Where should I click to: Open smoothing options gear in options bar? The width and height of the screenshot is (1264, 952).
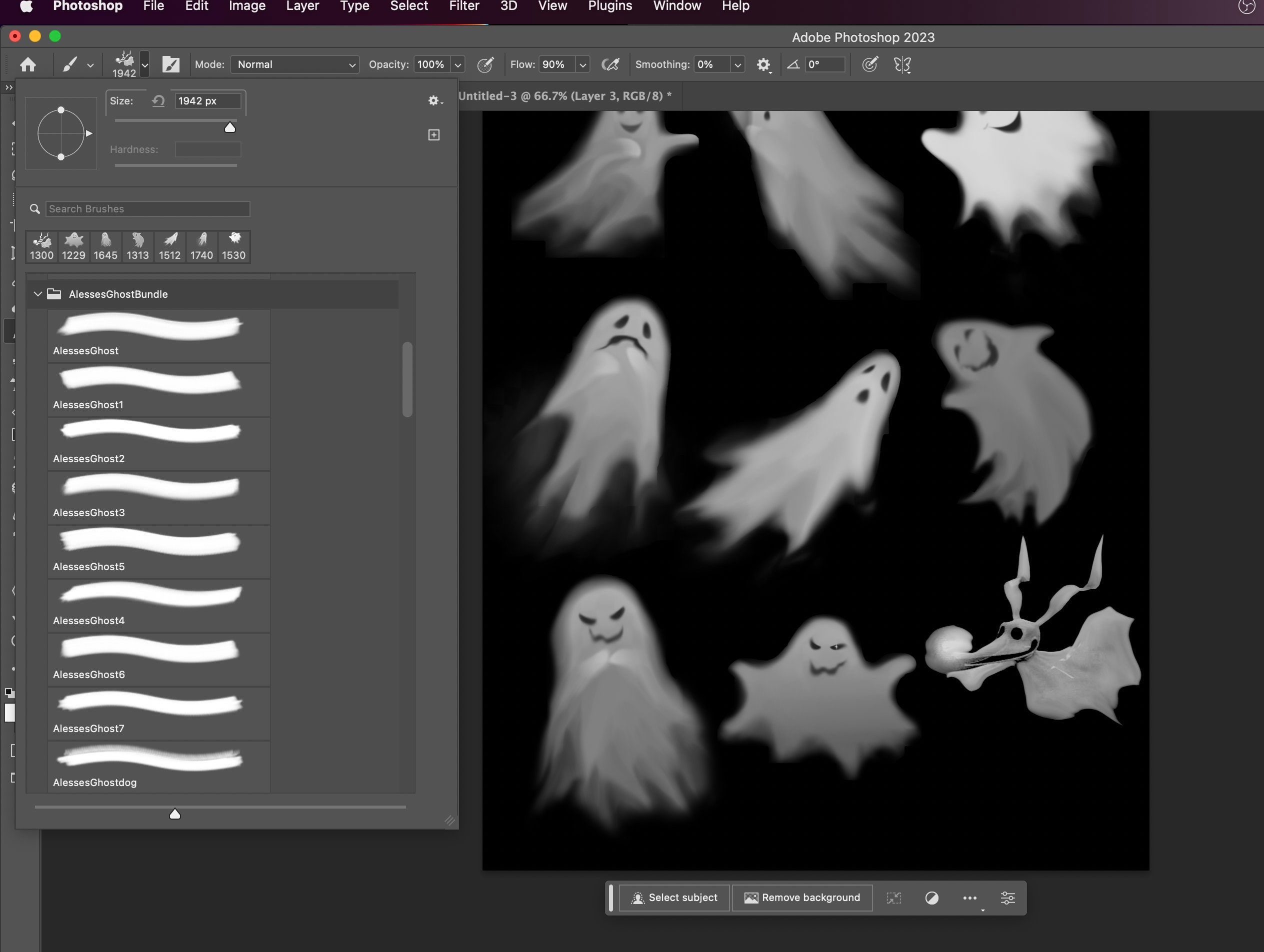point(764,64)
